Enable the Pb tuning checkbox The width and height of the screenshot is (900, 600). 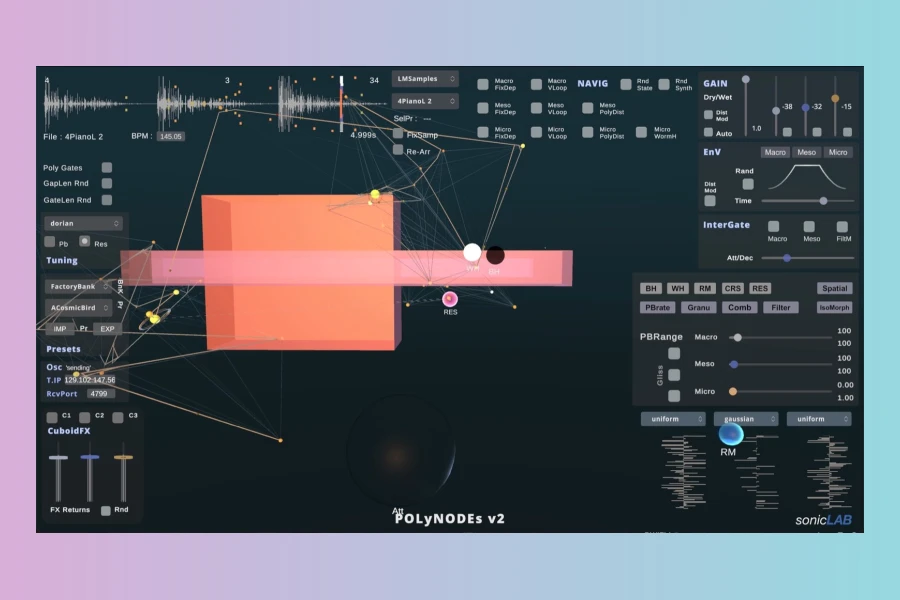[x=50, y=242]
